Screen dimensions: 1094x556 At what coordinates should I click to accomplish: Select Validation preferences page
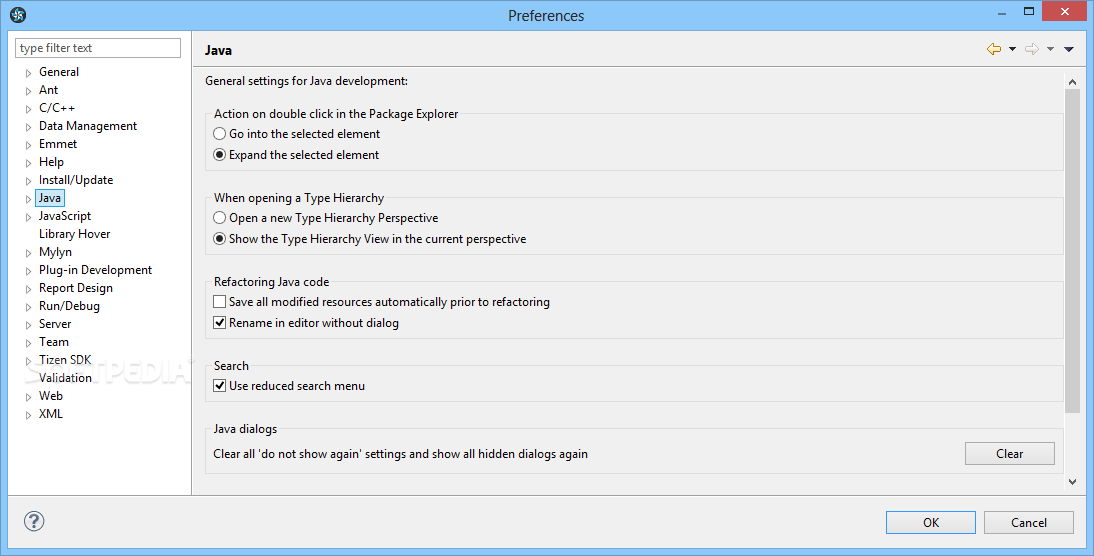pyautogui.click(x=65, y=377)
